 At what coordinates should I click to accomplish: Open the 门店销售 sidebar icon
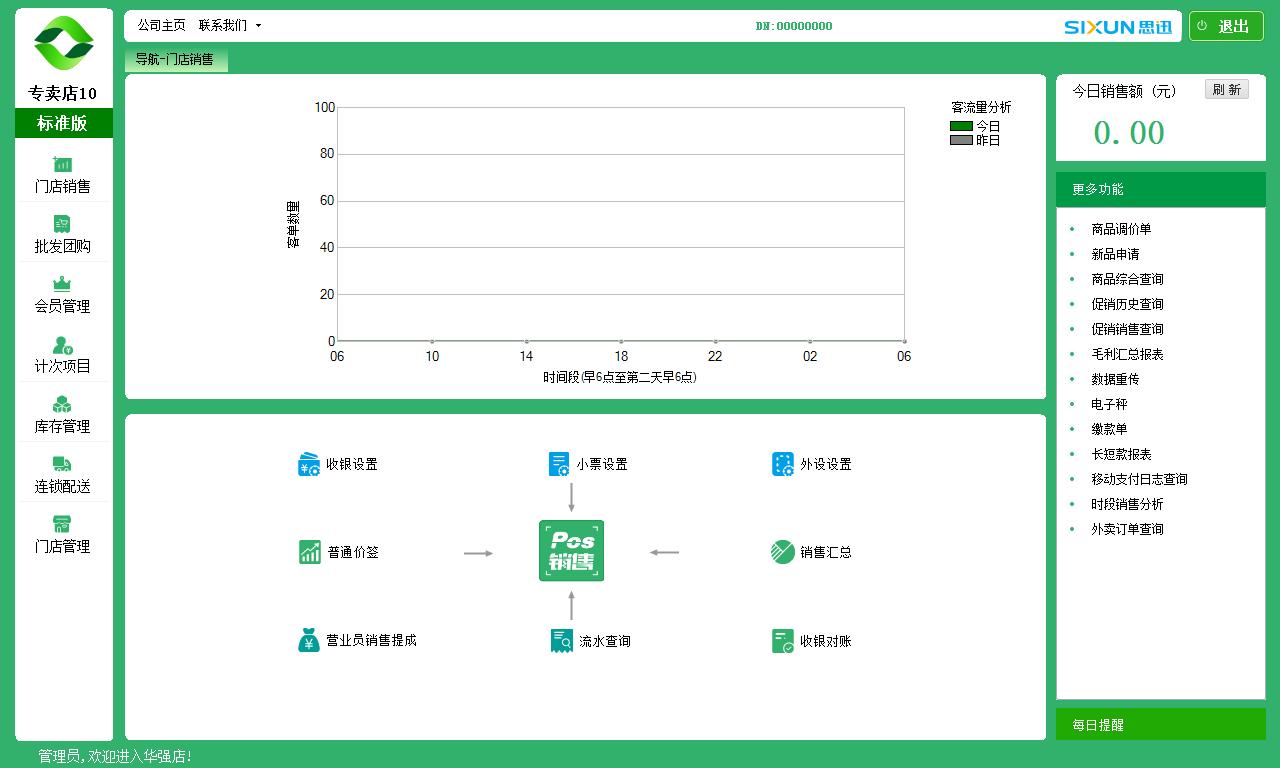(62, 165)
